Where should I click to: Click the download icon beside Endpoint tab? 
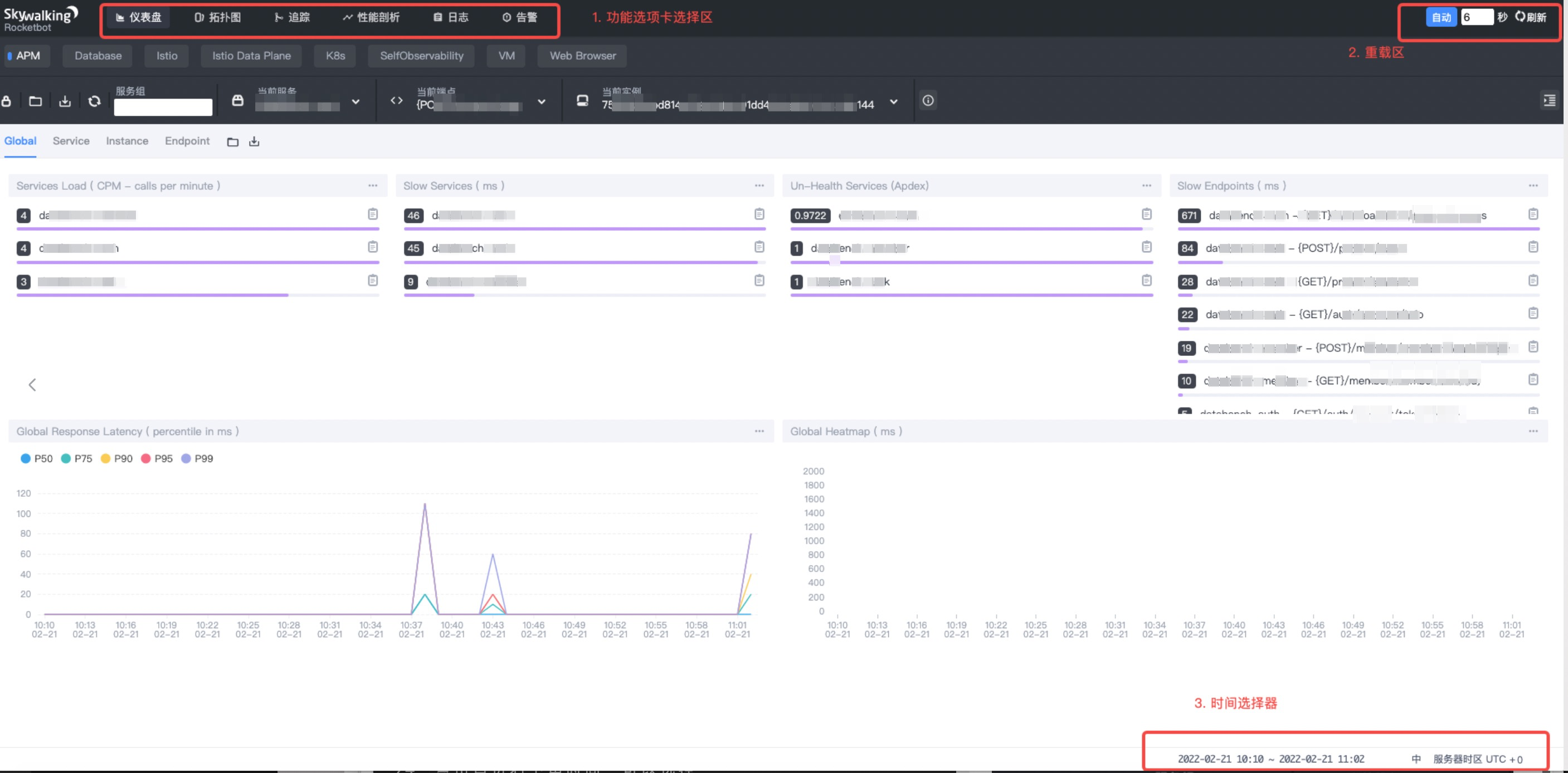[254, 141]
